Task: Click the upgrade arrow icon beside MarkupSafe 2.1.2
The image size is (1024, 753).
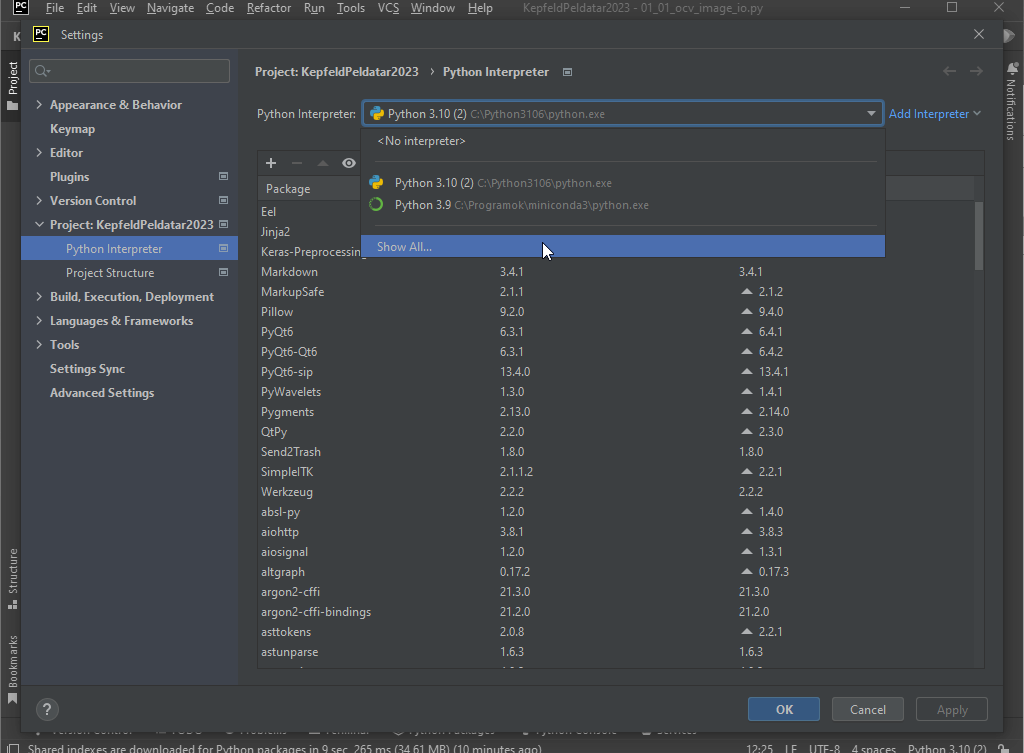Action: pos(747,291)
